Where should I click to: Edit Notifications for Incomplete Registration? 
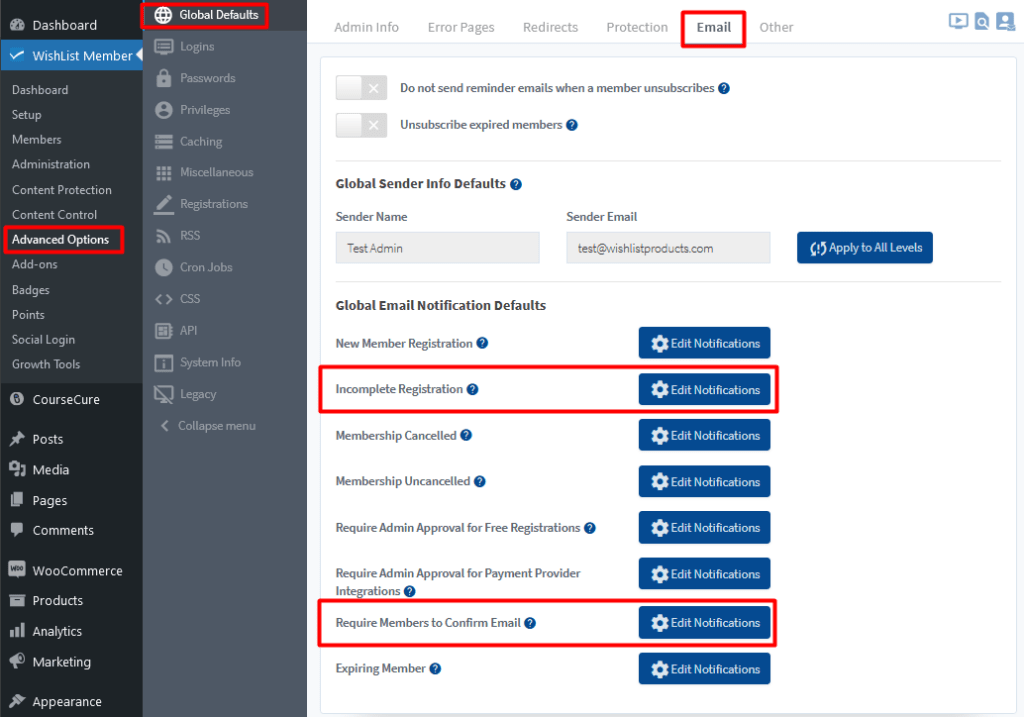[704, 389]
